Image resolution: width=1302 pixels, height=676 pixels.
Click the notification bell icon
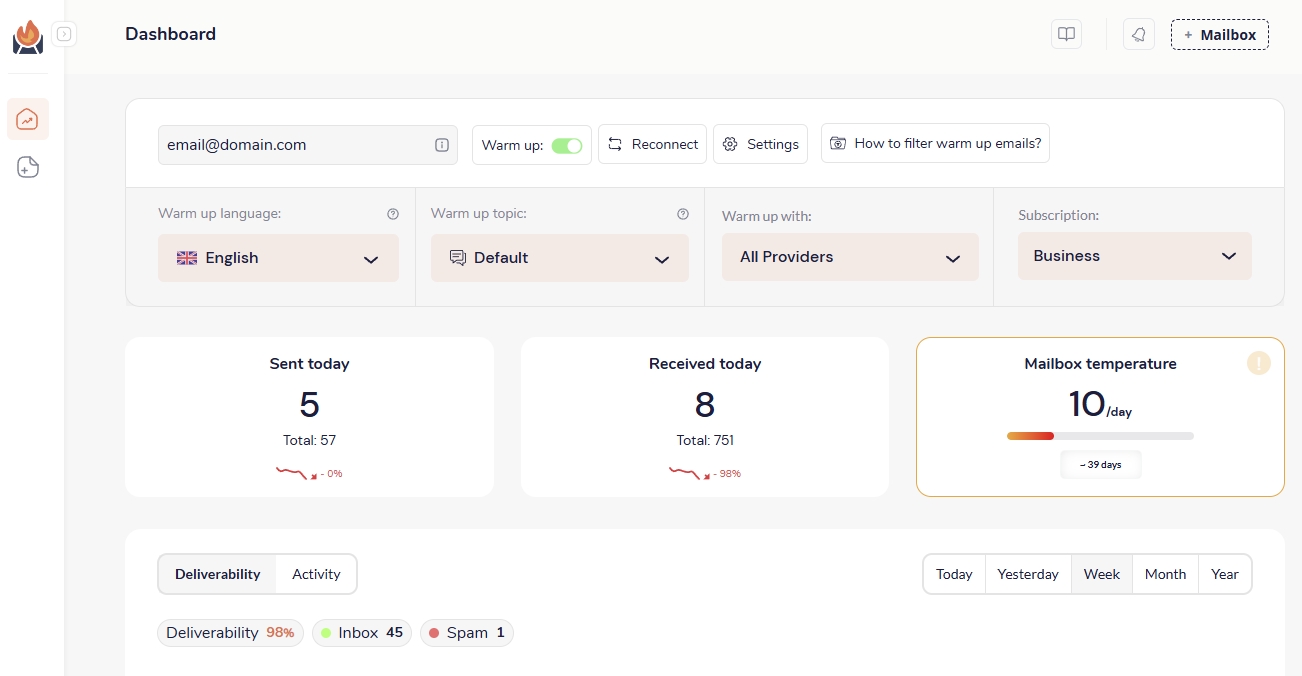click(x=1138, y=34)
